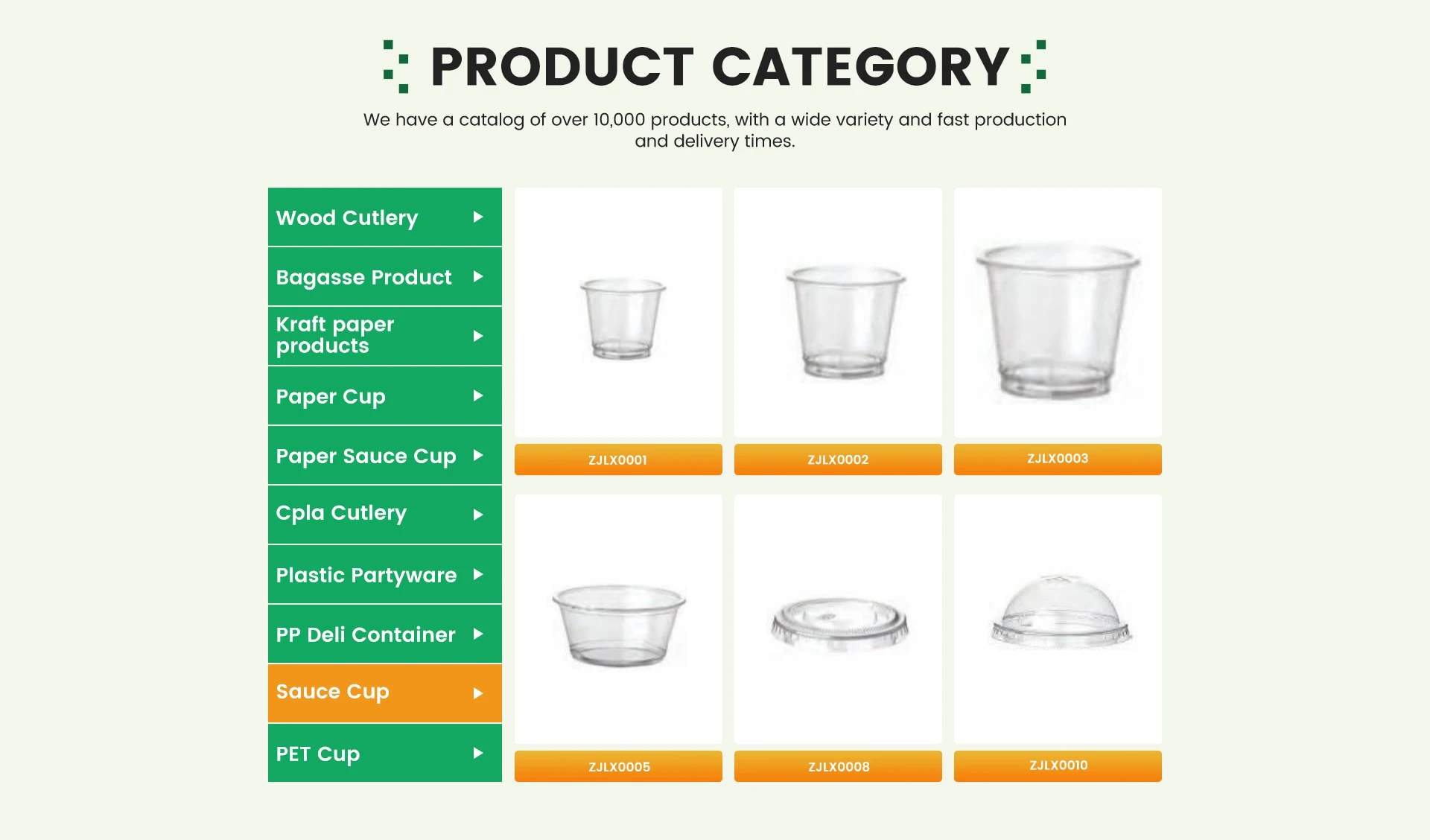The height and width of the screenshot is (840, 1430).
Task: Select the ZJLX0008 flat lid image
Action: pyautogui.click(x=839, y=624)
